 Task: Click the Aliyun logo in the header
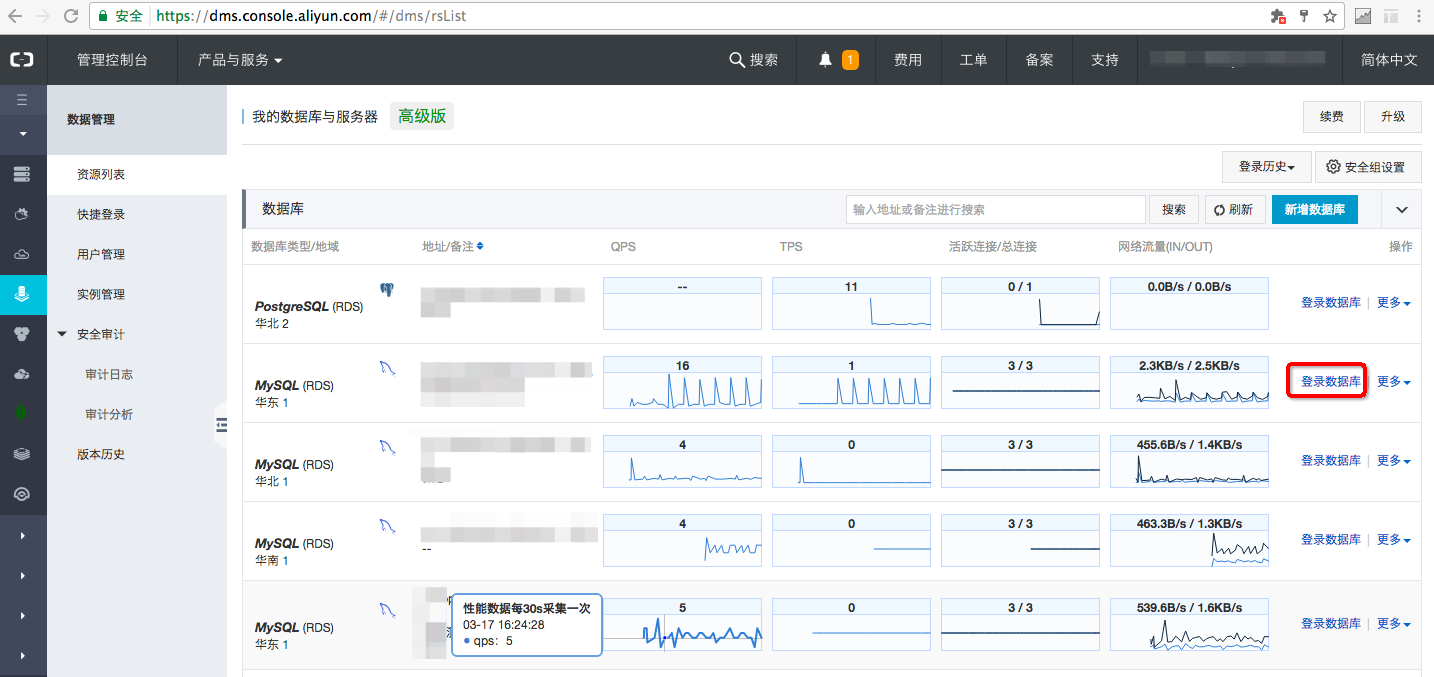pyautogui.click(x=22, y=60)
